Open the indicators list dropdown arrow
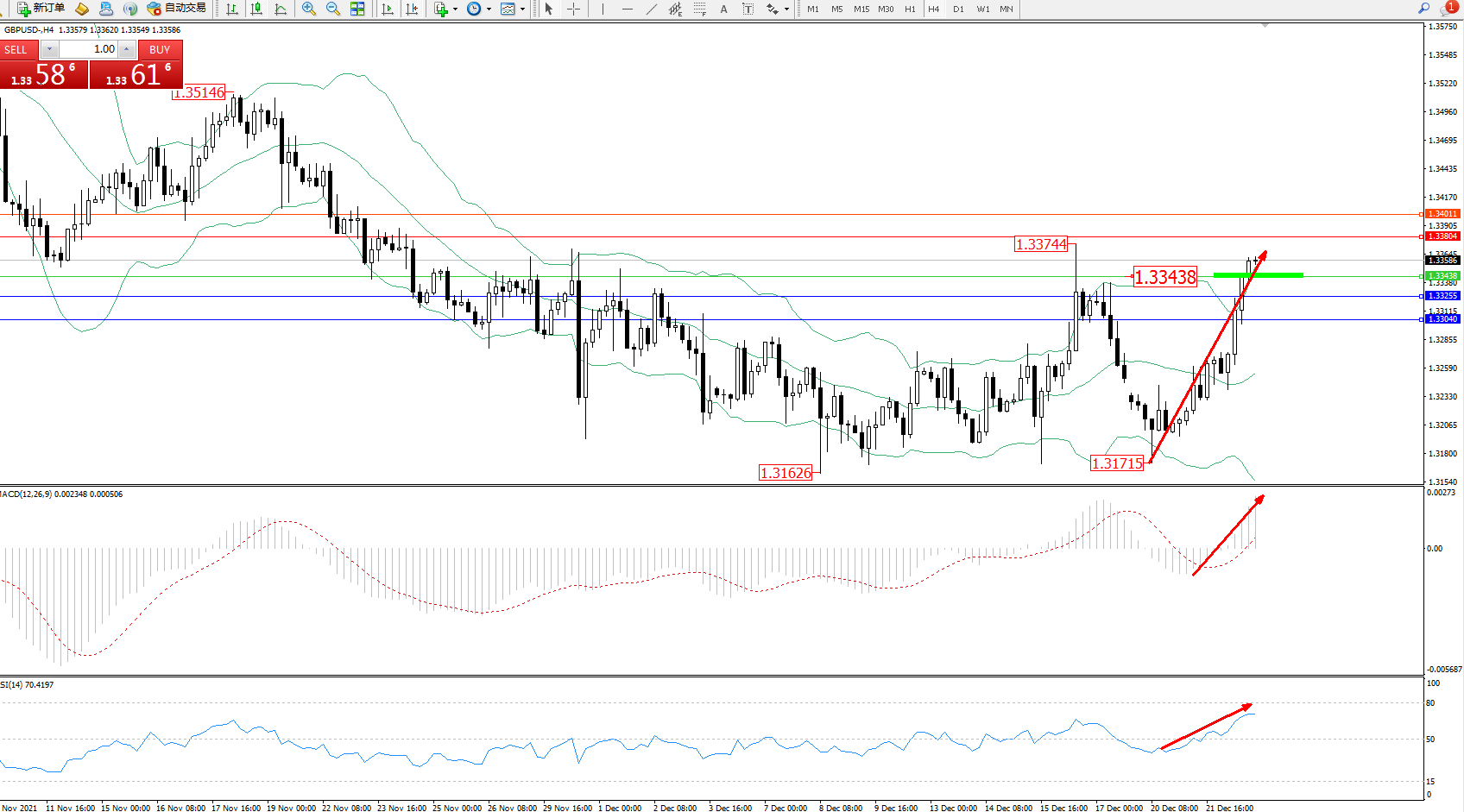The image size is (1464, 812). point(455,9)
